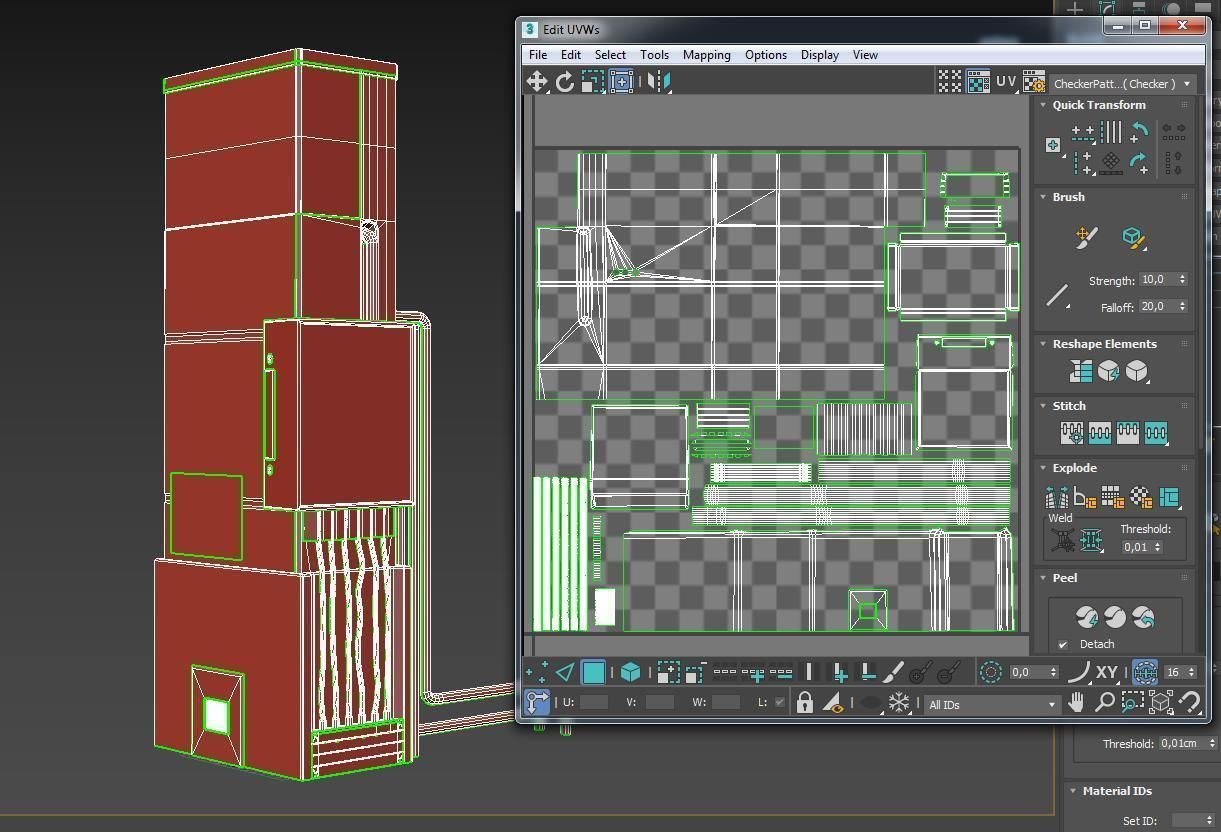Image resolution: width=1221 pixels, height=832 pixels.
Task: Click the Grow selection icon
Action: point(668,672)
